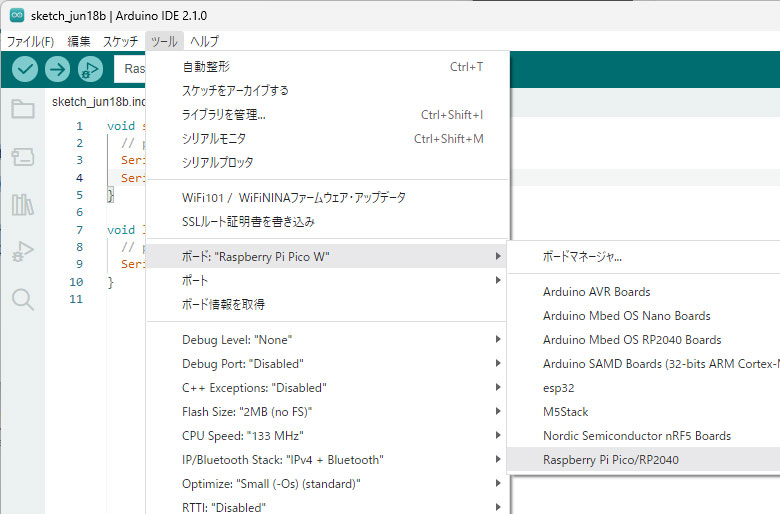Select M5Stack board package
The image size is (780, 514).
(644, 411)
